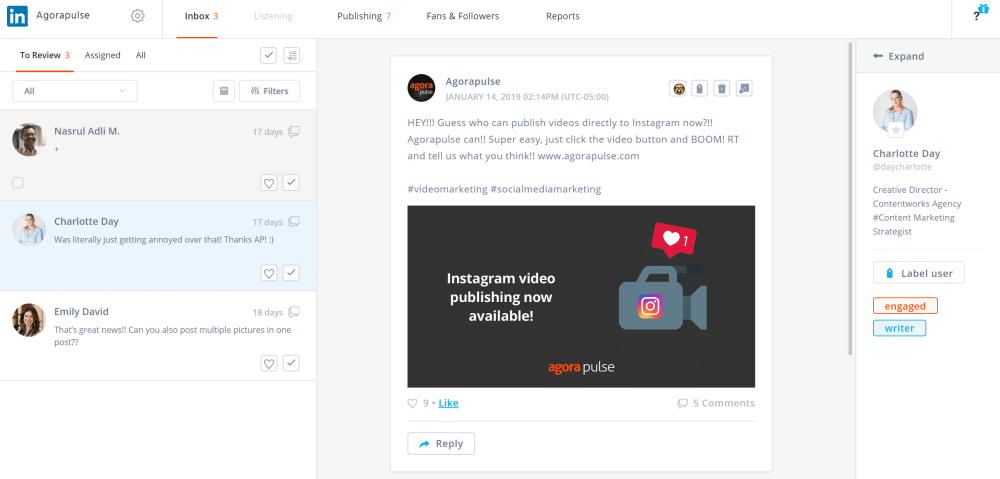Screen dimensions: 1000x479
Task: Mark Nasrul Adli M. item as reviewed
Action: [x=291, y=183]
